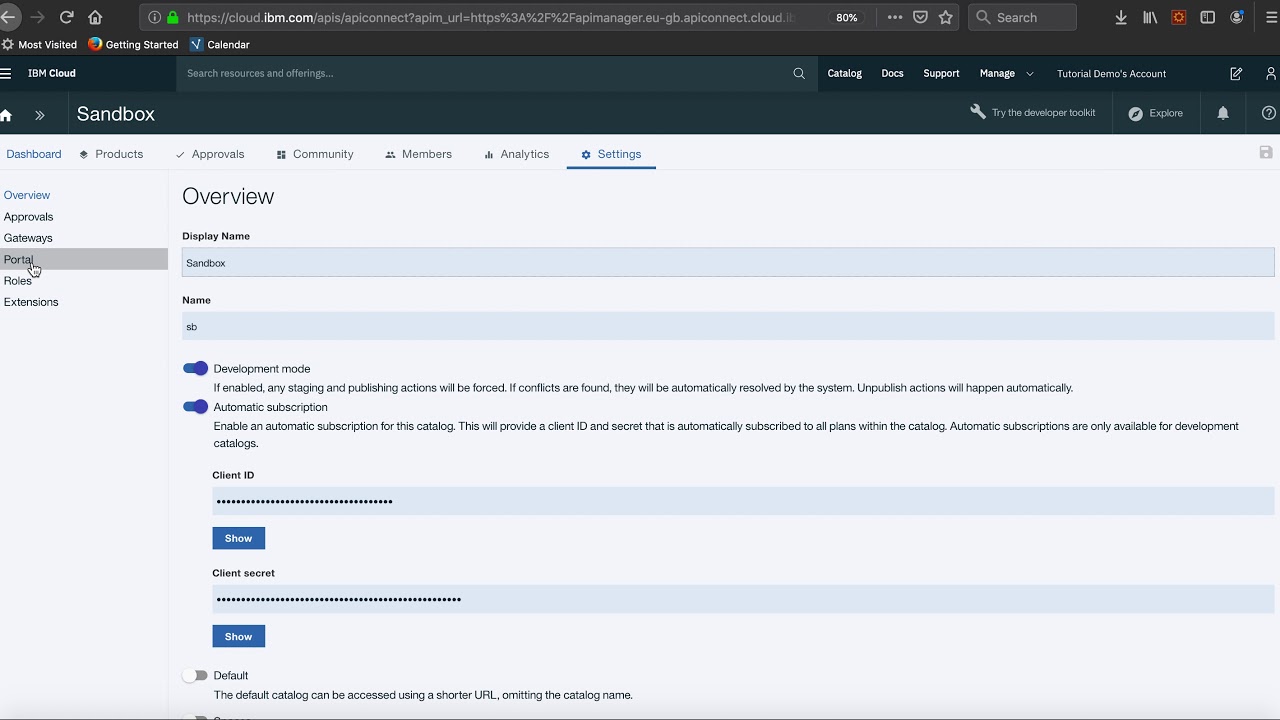
Task: Open Firefox downloads arrow icon
Action: [x=1121, y=17]
